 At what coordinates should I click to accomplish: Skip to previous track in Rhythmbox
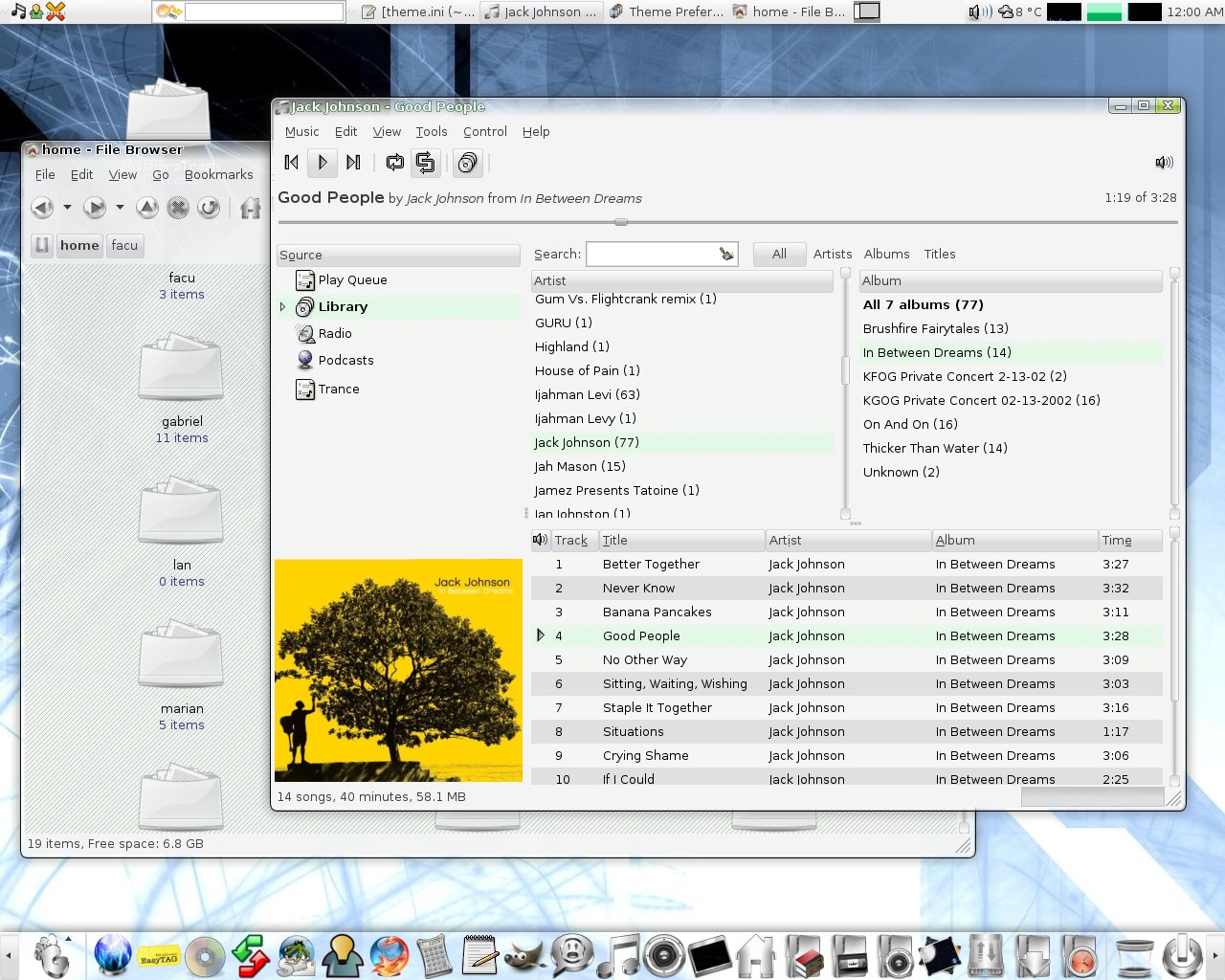coord(292,163)
